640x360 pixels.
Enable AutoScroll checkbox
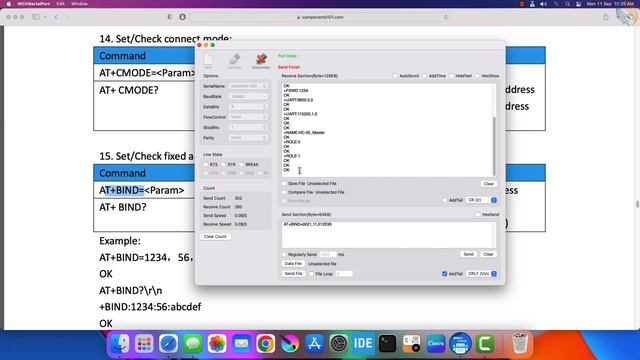[x=395, y=76]
